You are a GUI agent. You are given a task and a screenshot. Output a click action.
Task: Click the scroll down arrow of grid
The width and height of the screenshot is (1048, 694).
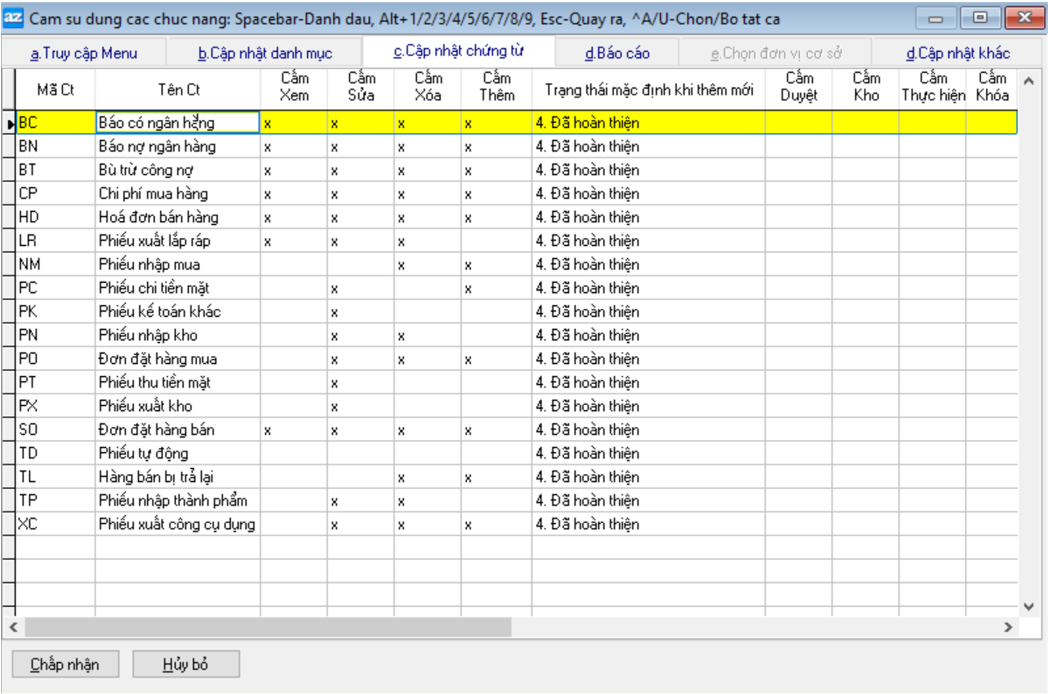1029,606
